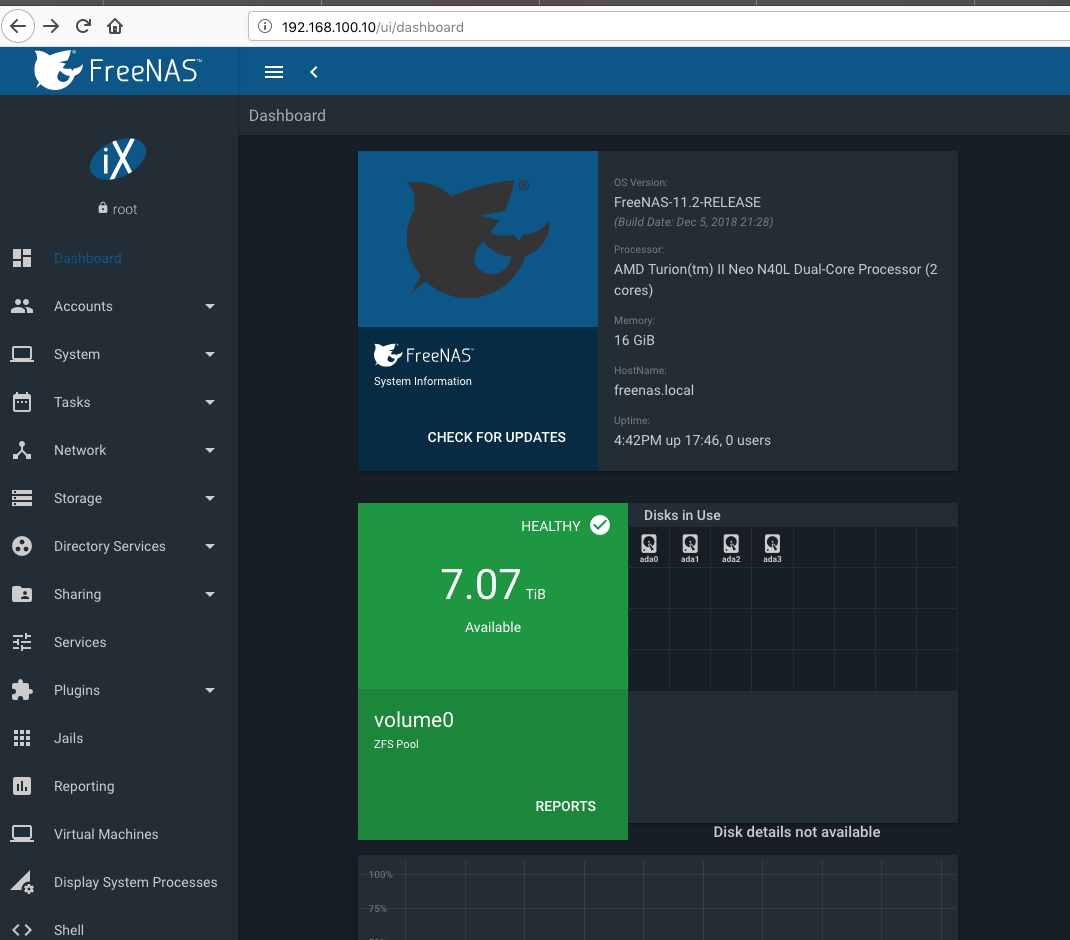Go to the browser home icon
The image size is (1070, 940).
click(x=115, y=27)
